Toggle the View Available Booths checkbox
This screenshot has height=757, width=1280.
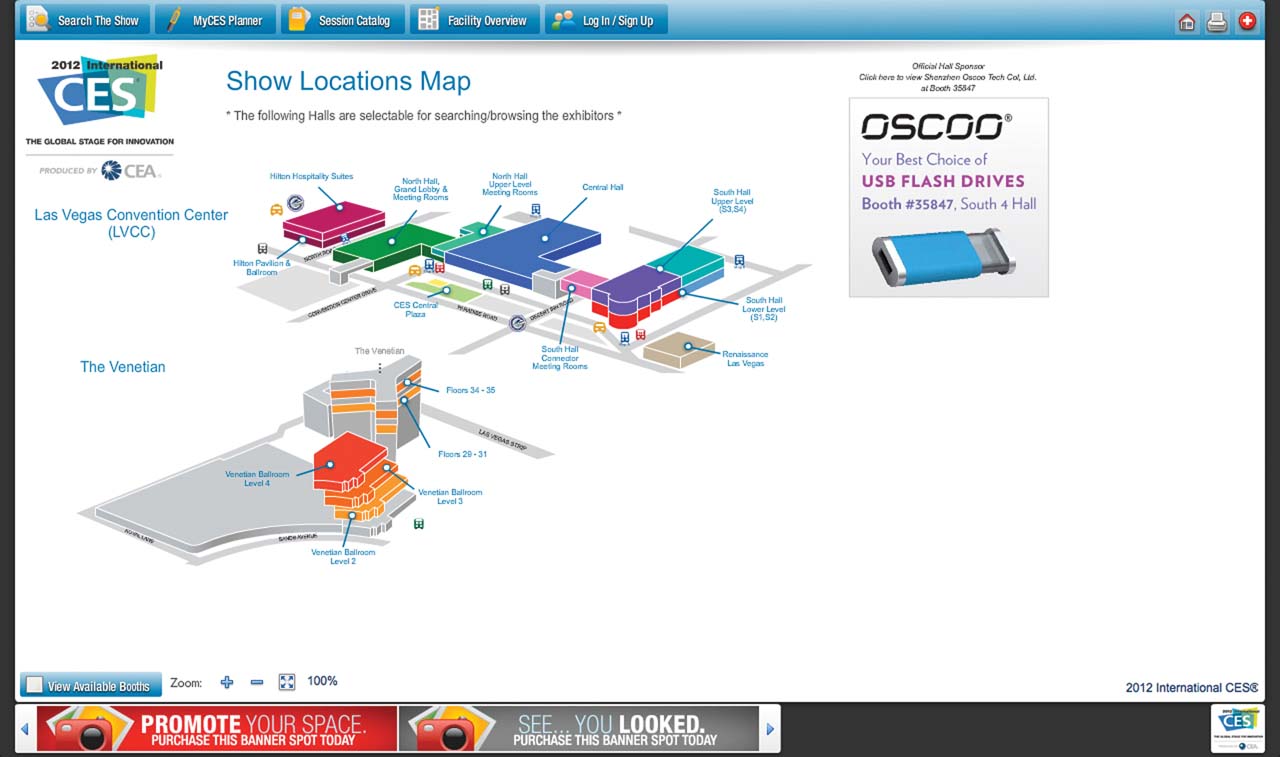[x=34, y=685]
